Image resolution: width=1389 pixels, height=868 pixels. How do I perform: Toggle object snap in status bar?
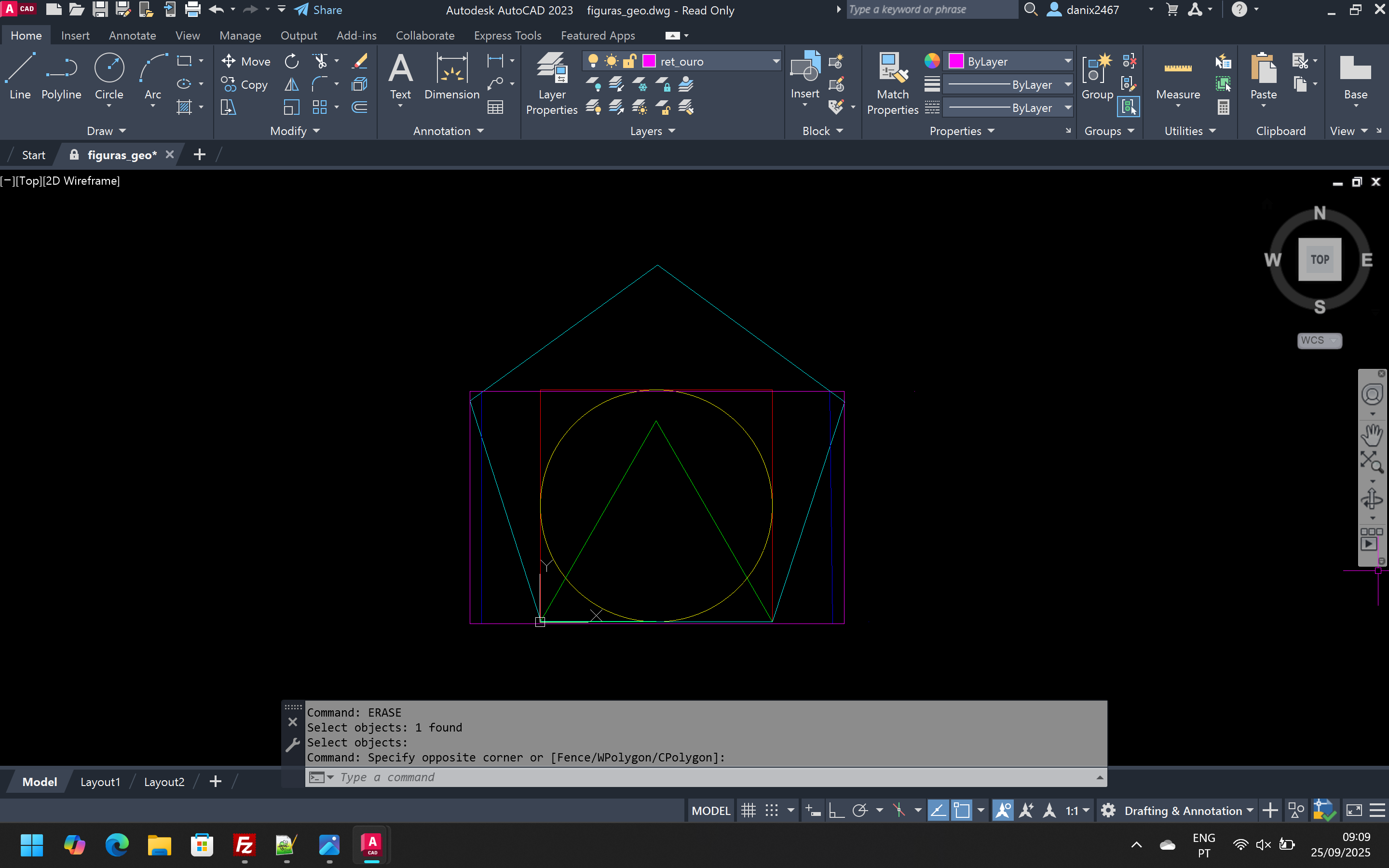(x=961, y=811)
